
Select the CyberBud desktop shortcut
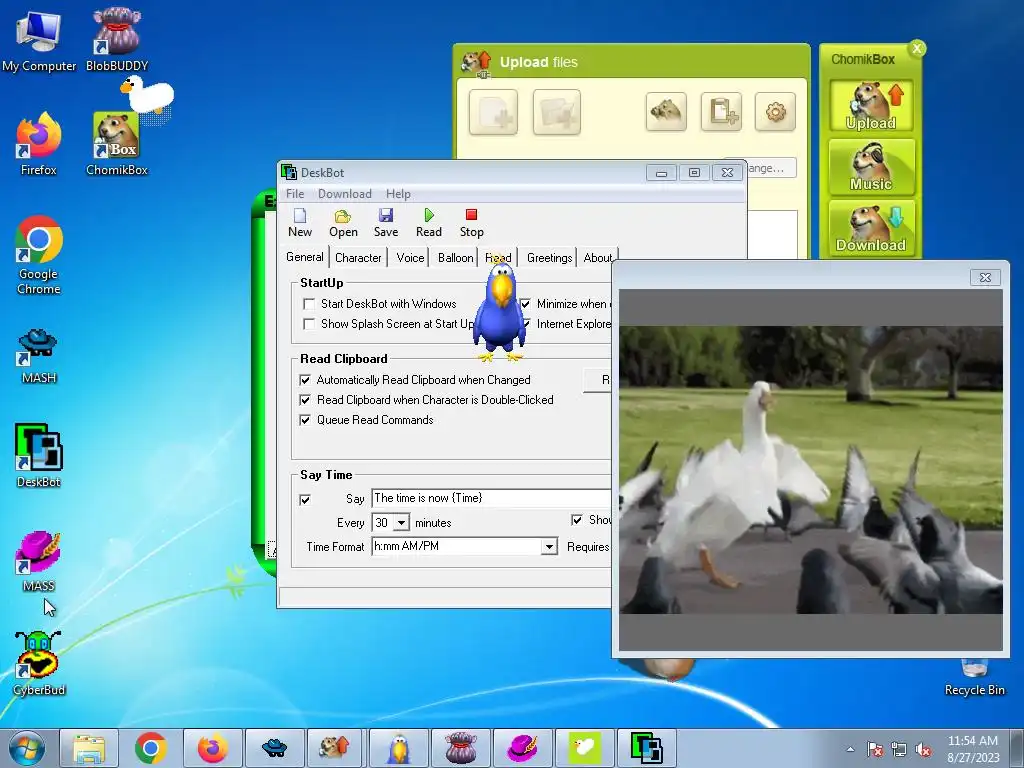[x=39, y=663]
